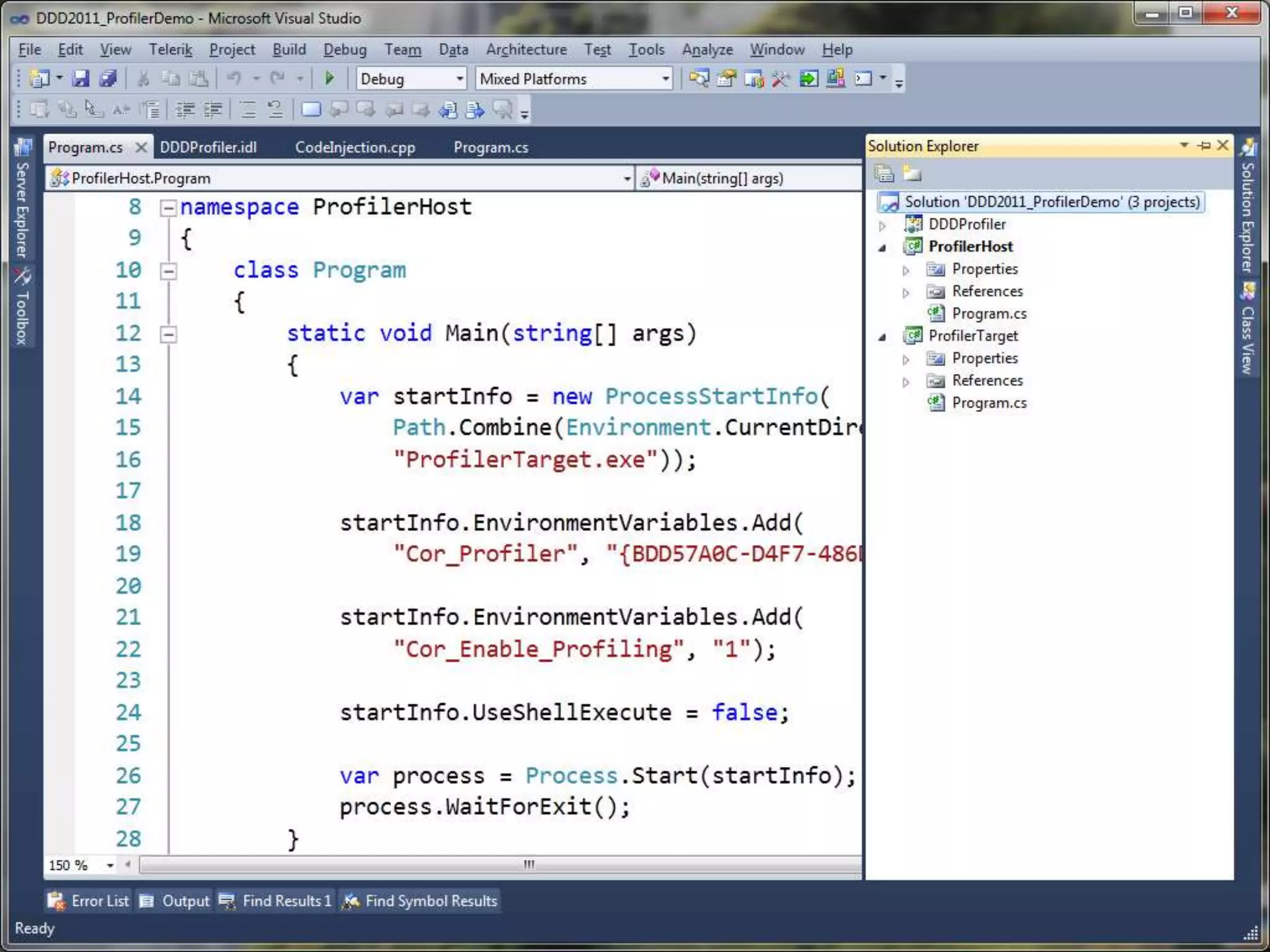
Task: Expand the DDDProfiler project node
Action: pos(882,226)
